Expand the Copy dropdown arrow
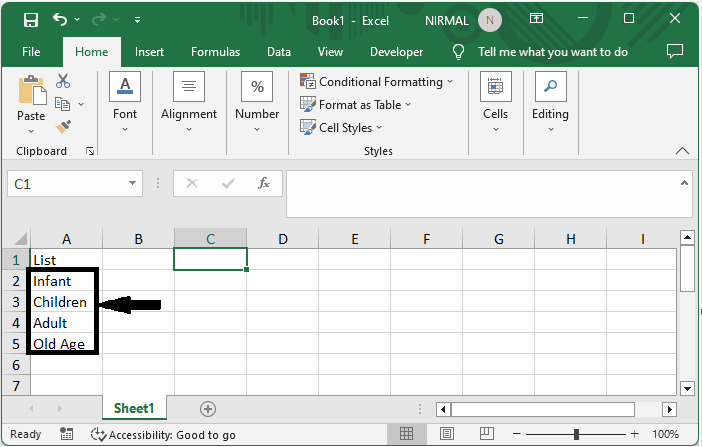The width and height of the screenshot is (702, 447). click(x=81, y=104)
